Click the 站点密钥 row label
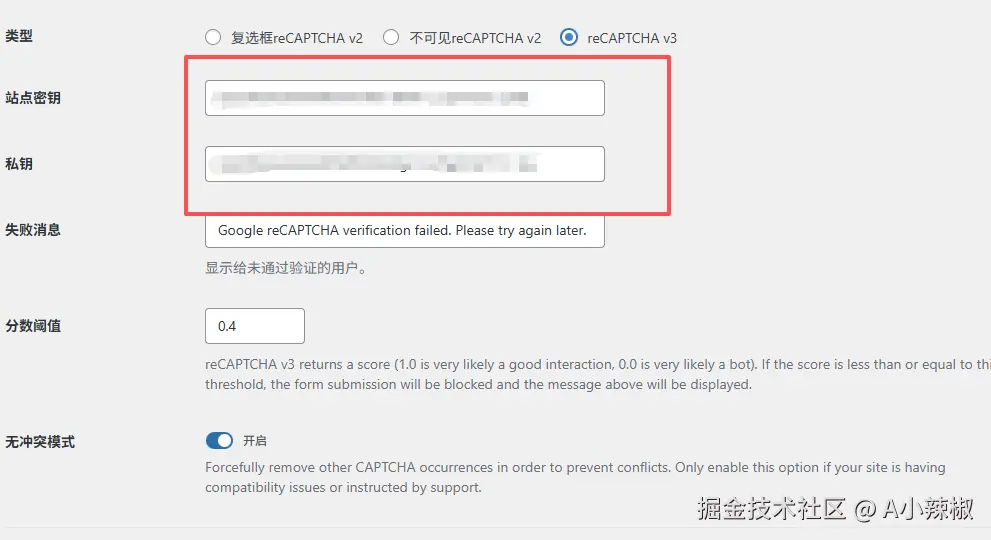 (x=33, y=98)
